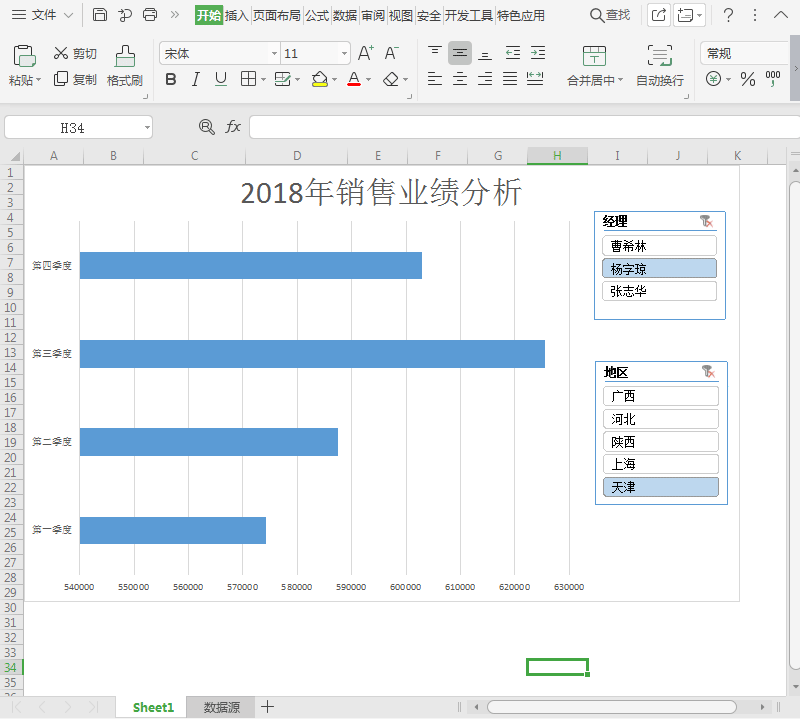Toggle vertical middle alignment

460,53
